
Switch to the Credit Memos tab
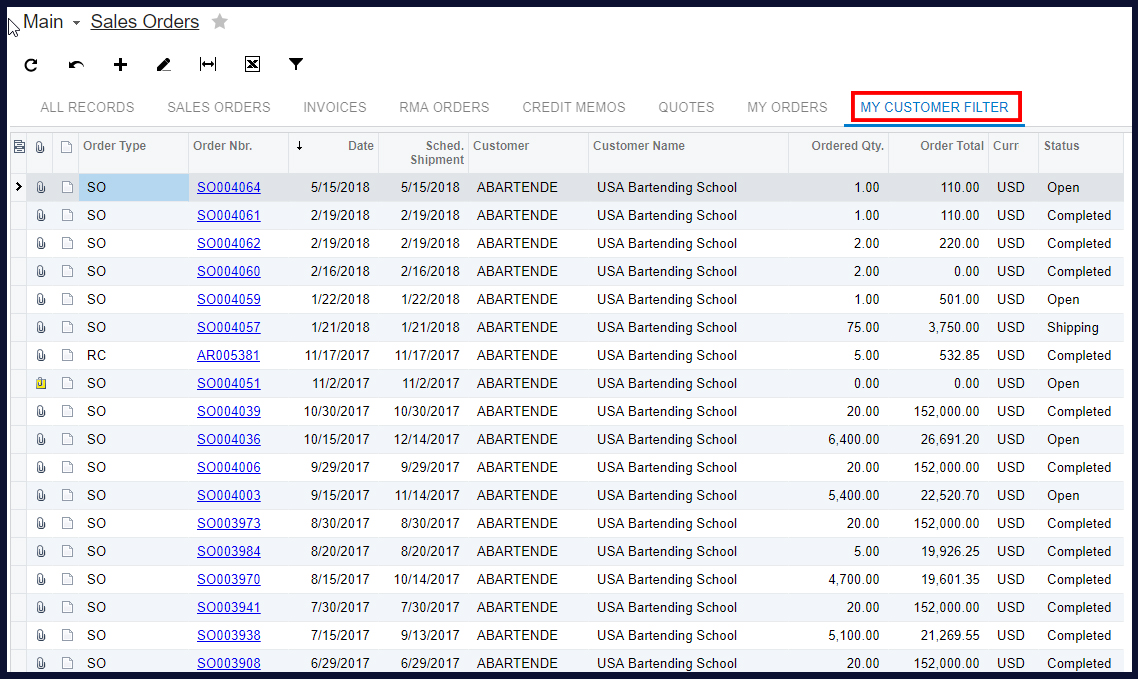573,107
